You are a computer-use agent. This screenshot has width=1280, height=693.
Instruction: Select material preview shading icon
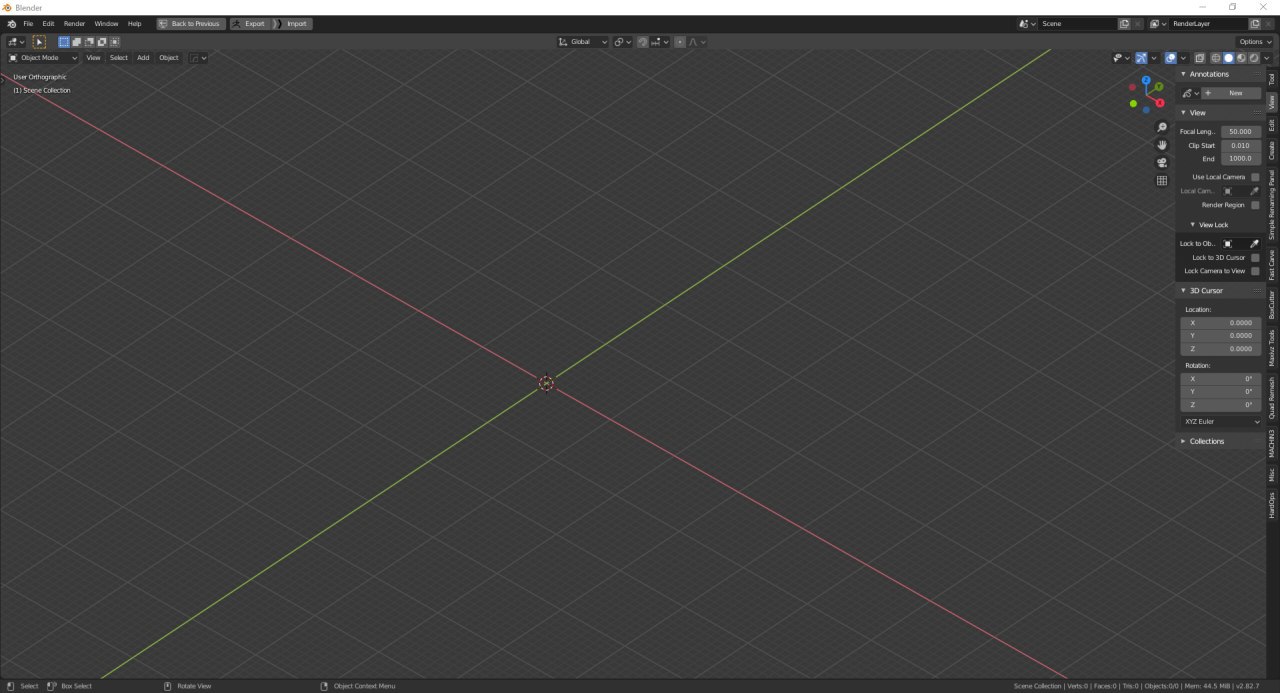(1241, 58)
